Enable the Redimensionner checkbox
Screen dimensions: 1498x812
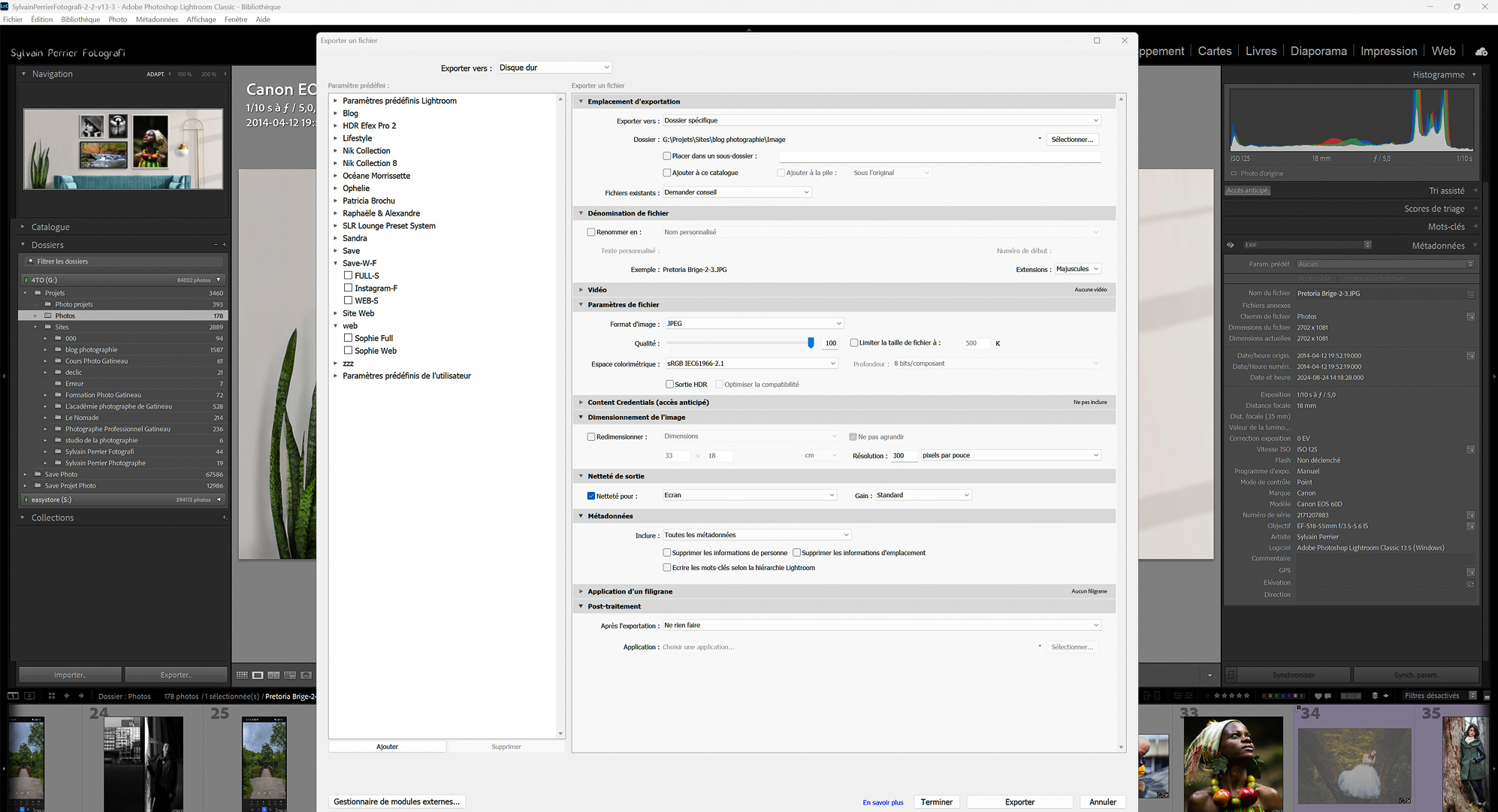(591, 437)
